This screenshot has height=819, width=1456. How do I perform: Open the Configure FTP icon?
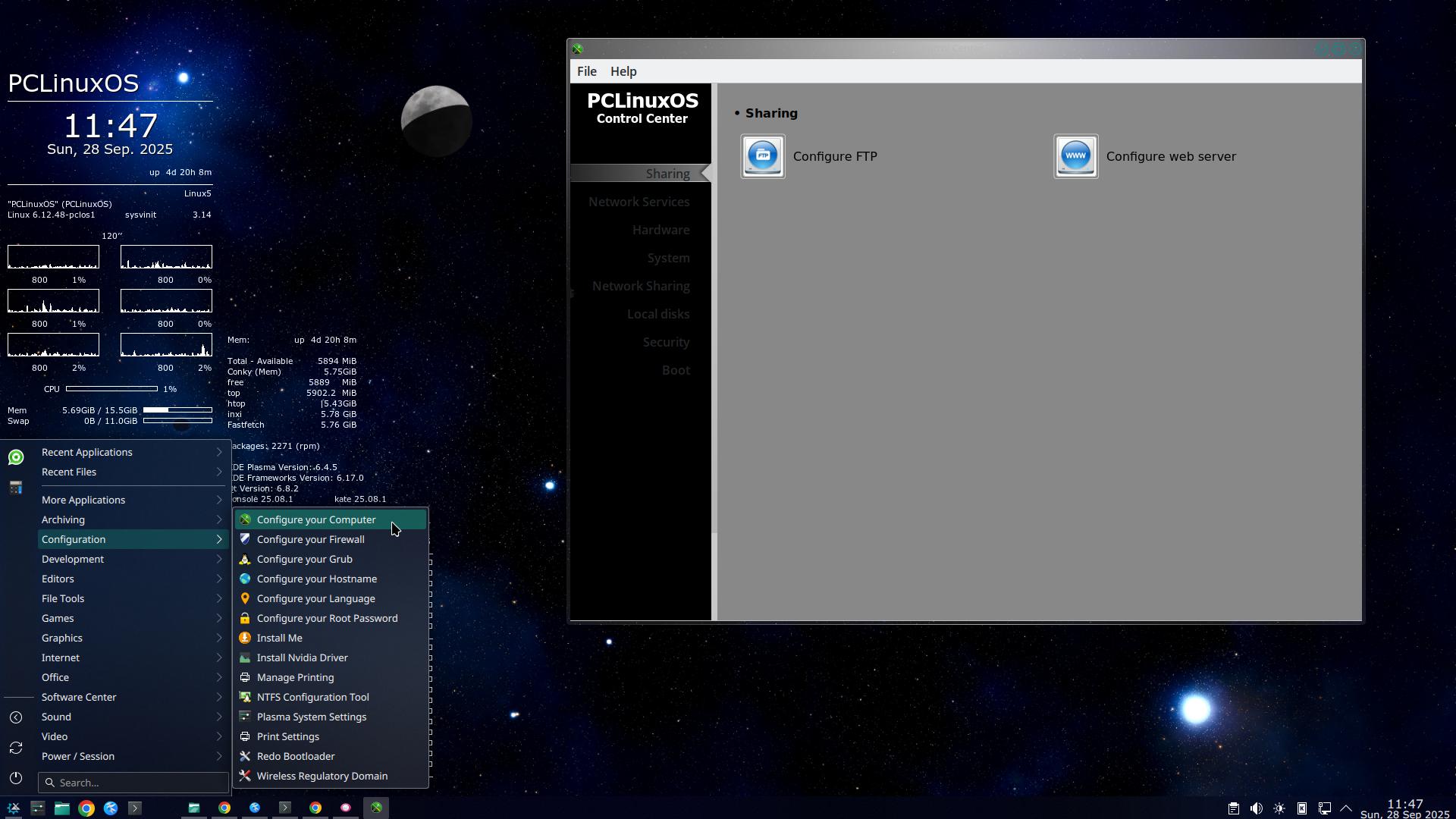763,156
